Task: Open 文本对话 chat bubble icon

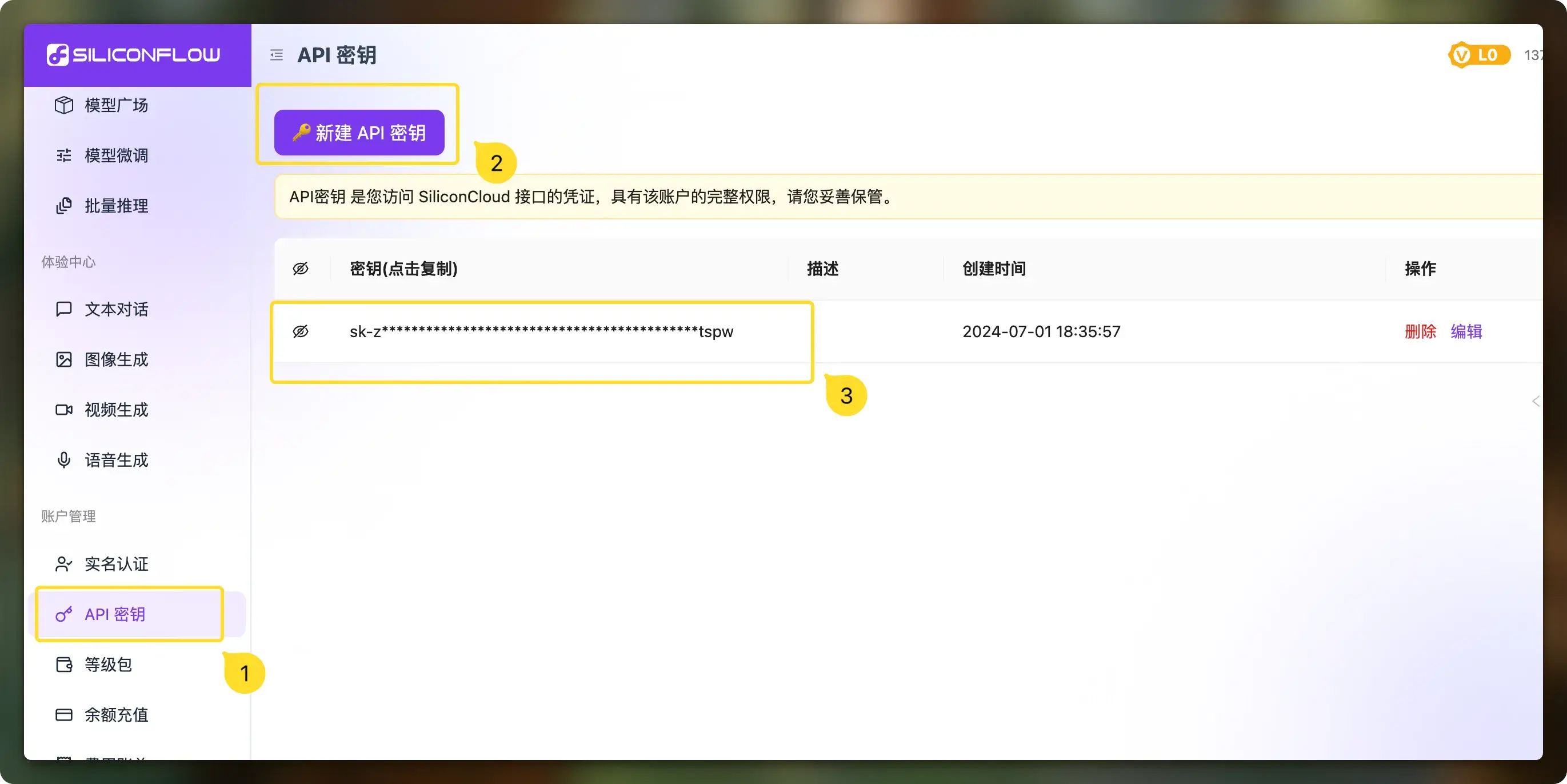Action: coord(64,309)
